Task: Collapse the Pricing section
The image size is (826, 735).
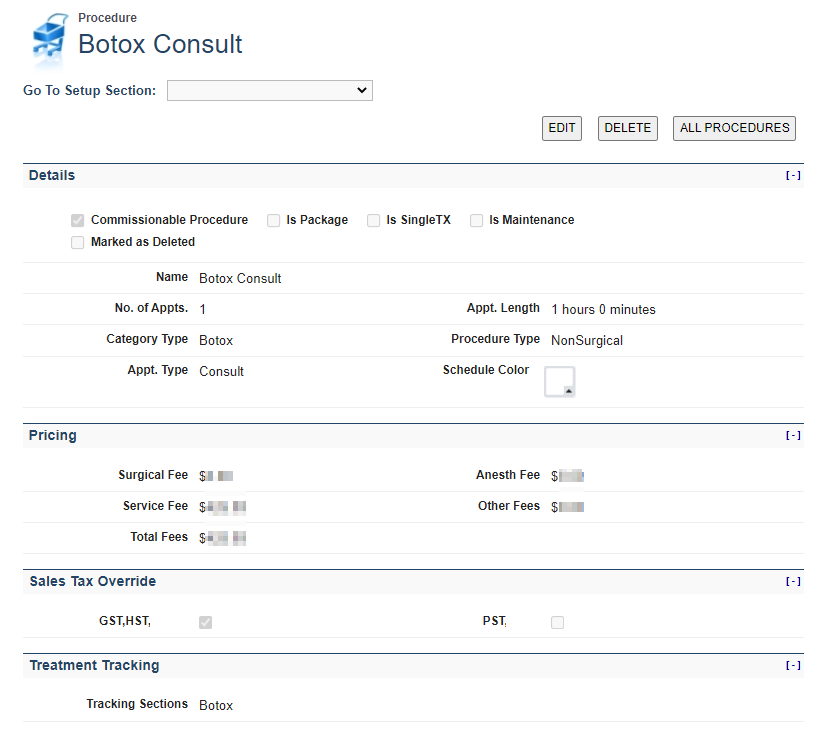Action: pos(792,436)
